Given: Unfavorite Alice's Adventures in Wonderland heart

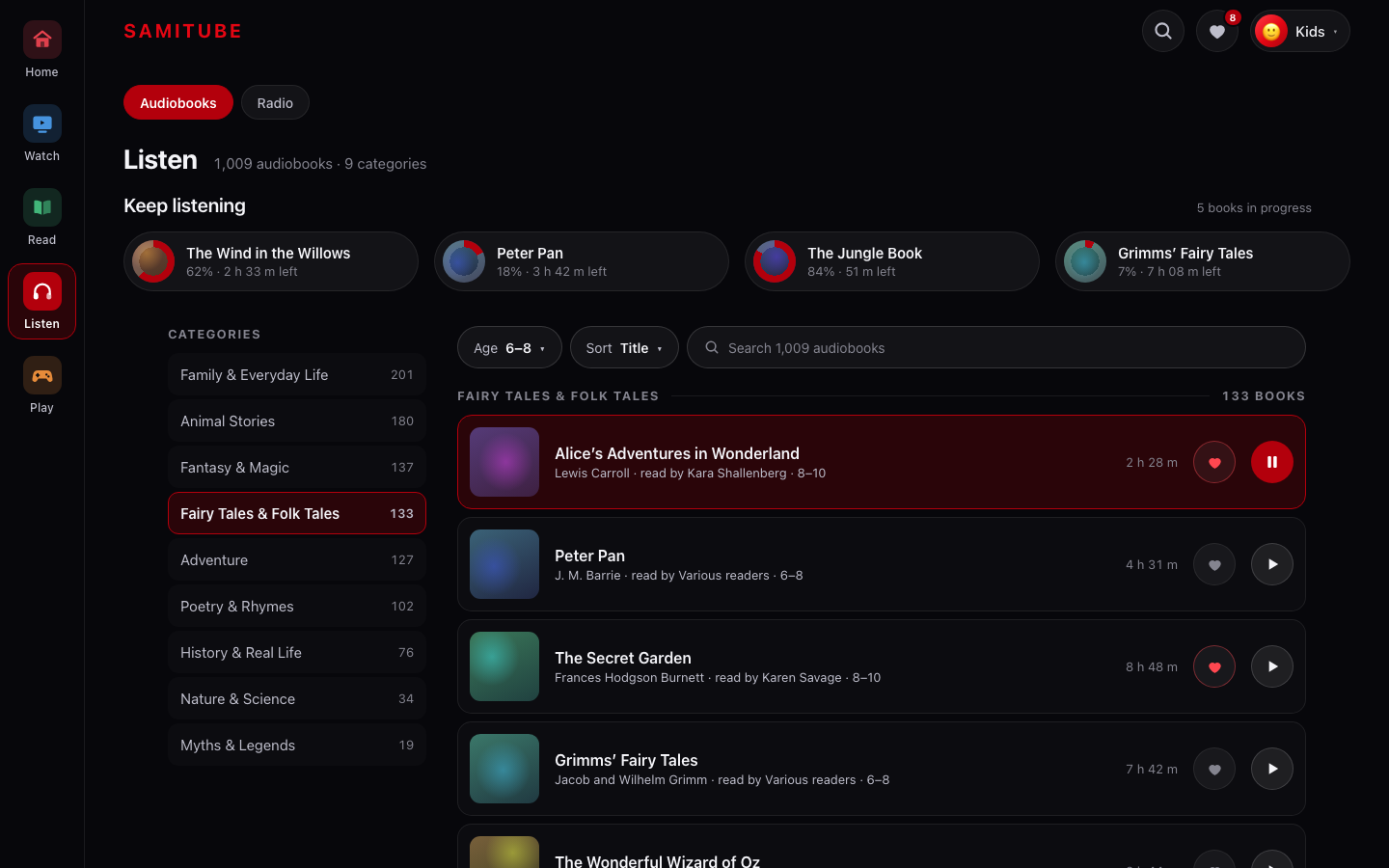Looking at the screenshot, I should click(x=1214, y=462).
